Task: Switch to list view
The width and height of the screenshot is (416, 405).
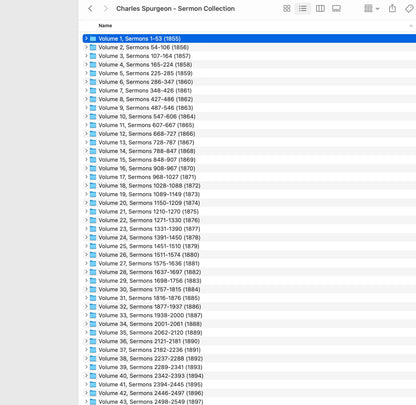Action: (303, 9)
